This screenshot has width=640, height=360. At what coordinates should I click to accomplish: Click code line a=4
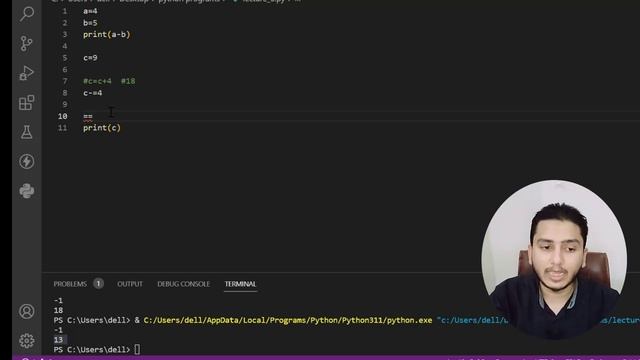point(90,11)
